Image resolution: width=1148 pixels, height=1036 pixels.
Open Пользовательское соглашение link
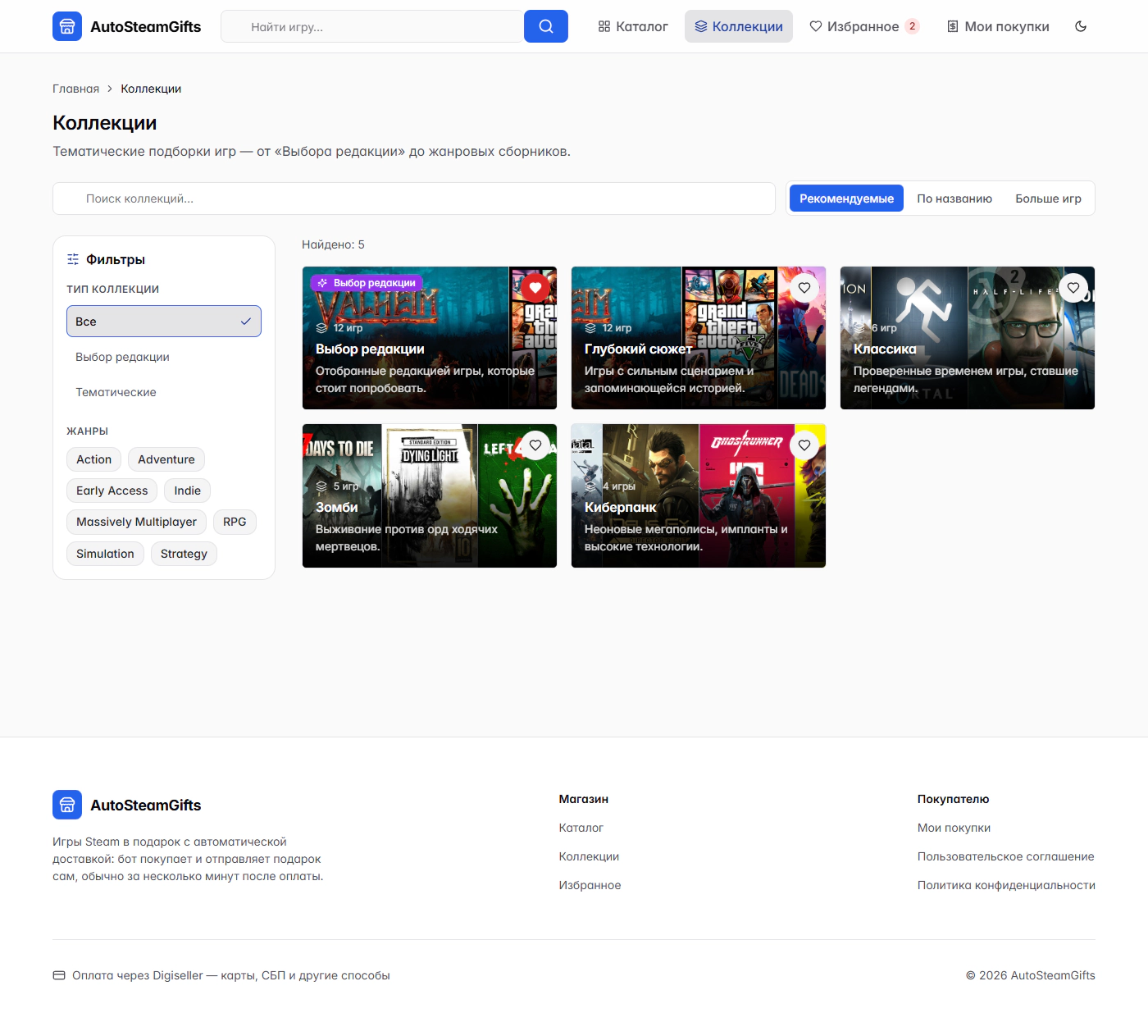(x=1006, y=856)
